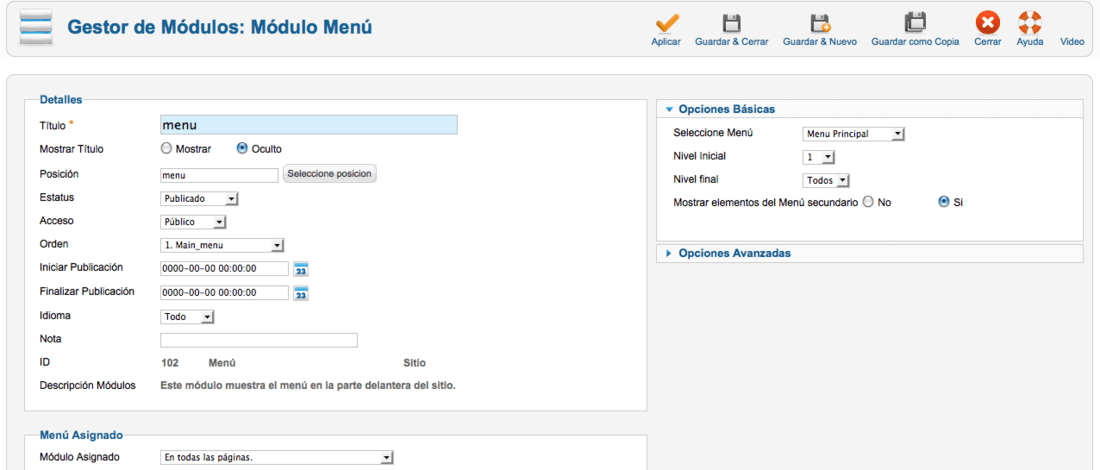Open the Seleccione Menú dropdown
This screenshot has width=1100, height=470.
tap(853, 134)
